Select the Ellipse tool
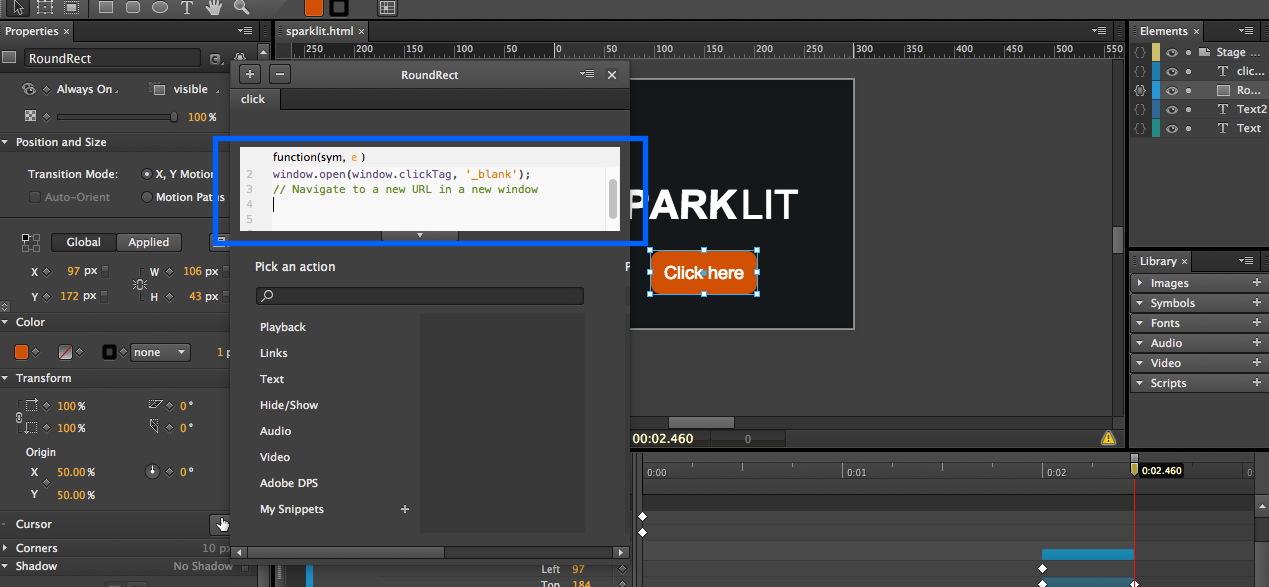Screen dimensions: 1269x587 pos(161,8)
